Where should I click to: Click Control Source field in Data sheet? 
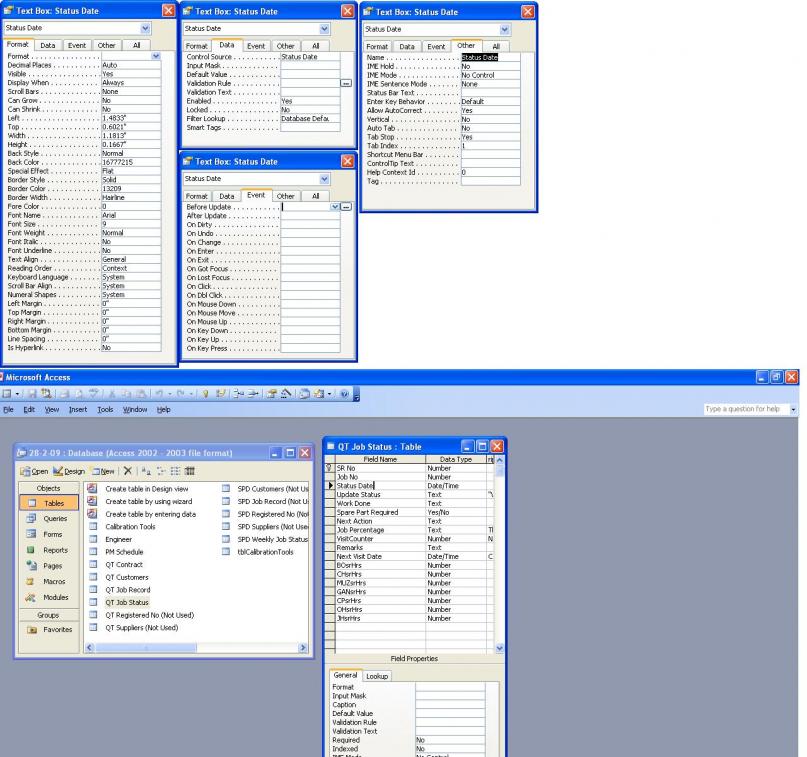(x=310, y=57)
